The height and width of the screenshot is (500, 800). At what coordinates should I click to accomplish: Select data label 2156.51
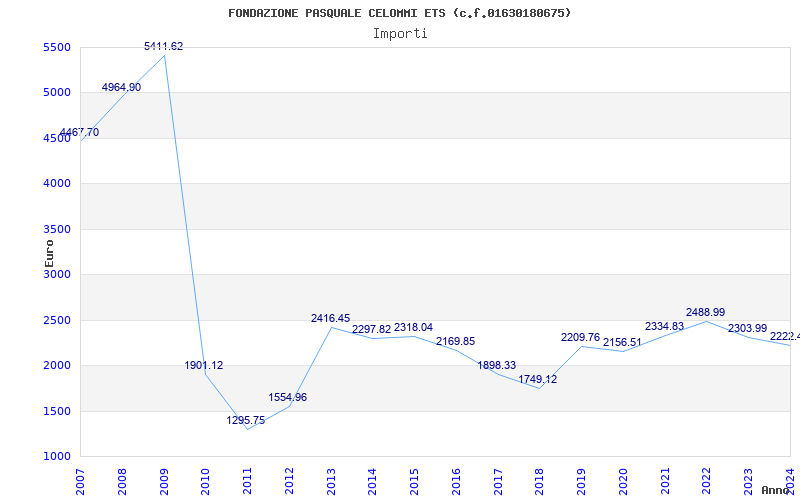click(622, 342)
